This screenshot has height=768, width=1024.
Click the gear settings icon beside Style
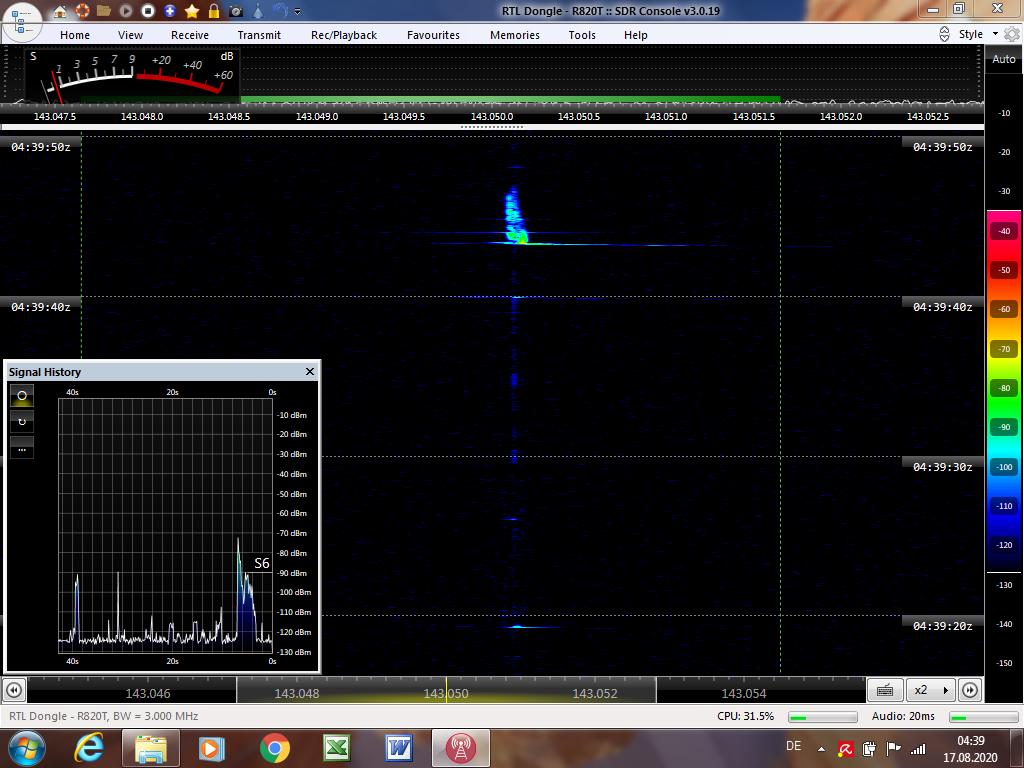[1012, 35]
